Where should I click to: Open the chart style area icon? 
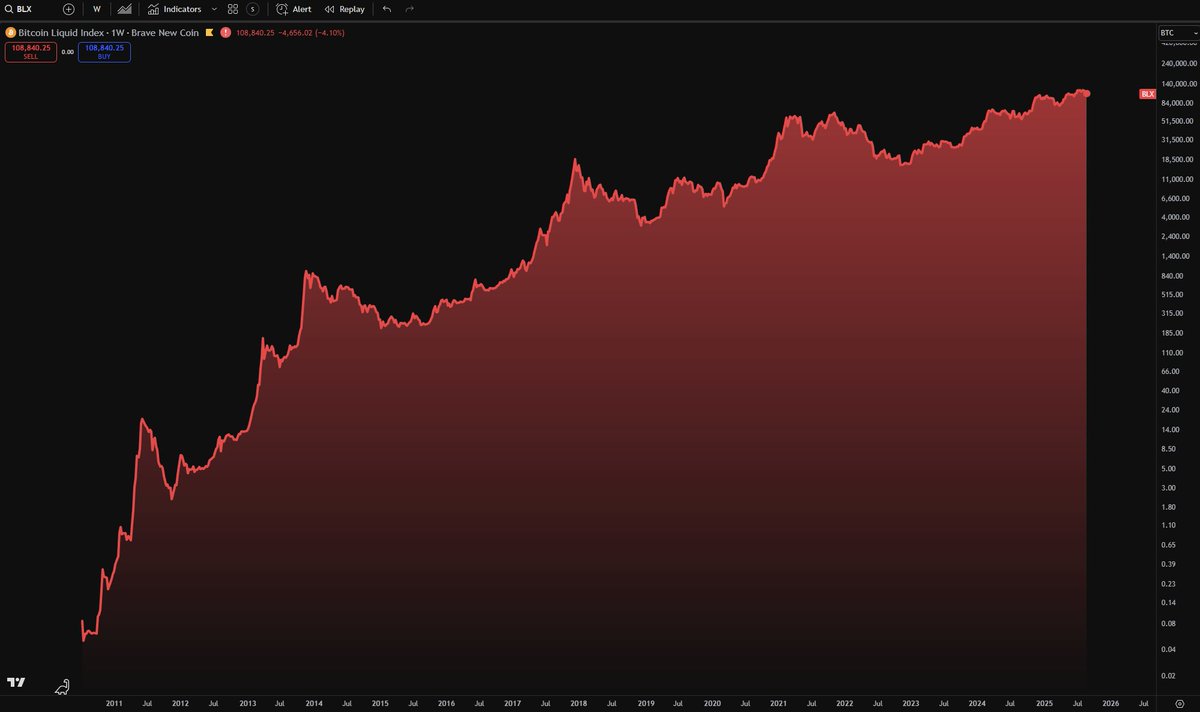click(124, 9)
